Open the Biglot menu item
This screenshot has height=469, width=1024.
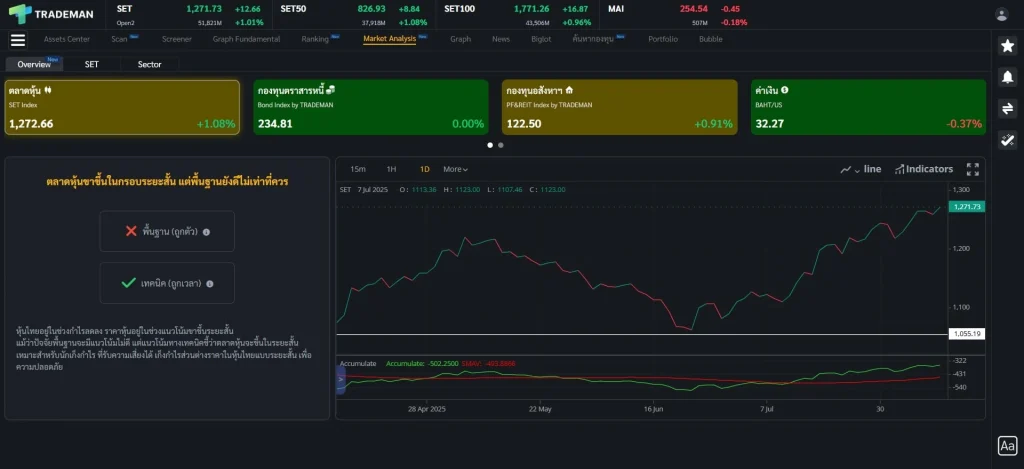[541, 39]
